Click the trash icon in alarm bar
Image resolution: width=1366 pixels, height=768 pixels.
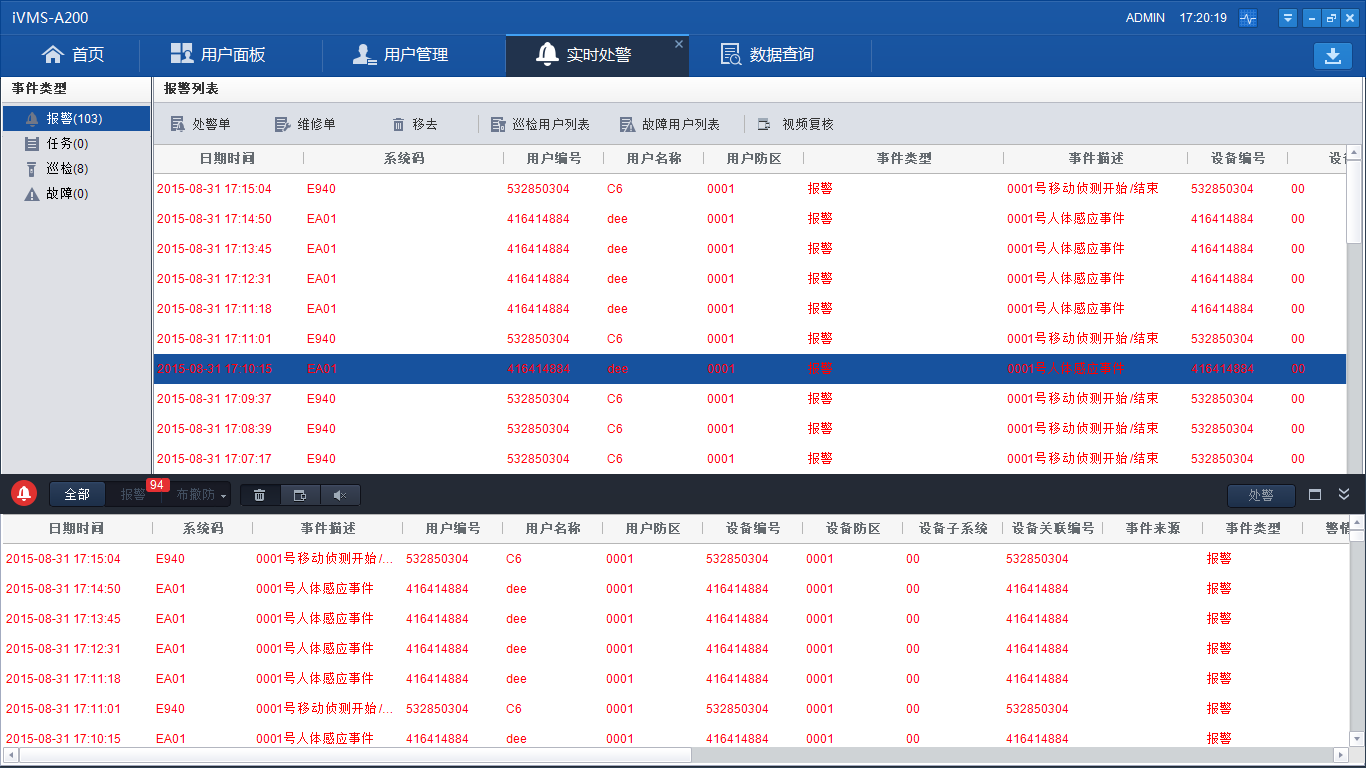point(260,495)
